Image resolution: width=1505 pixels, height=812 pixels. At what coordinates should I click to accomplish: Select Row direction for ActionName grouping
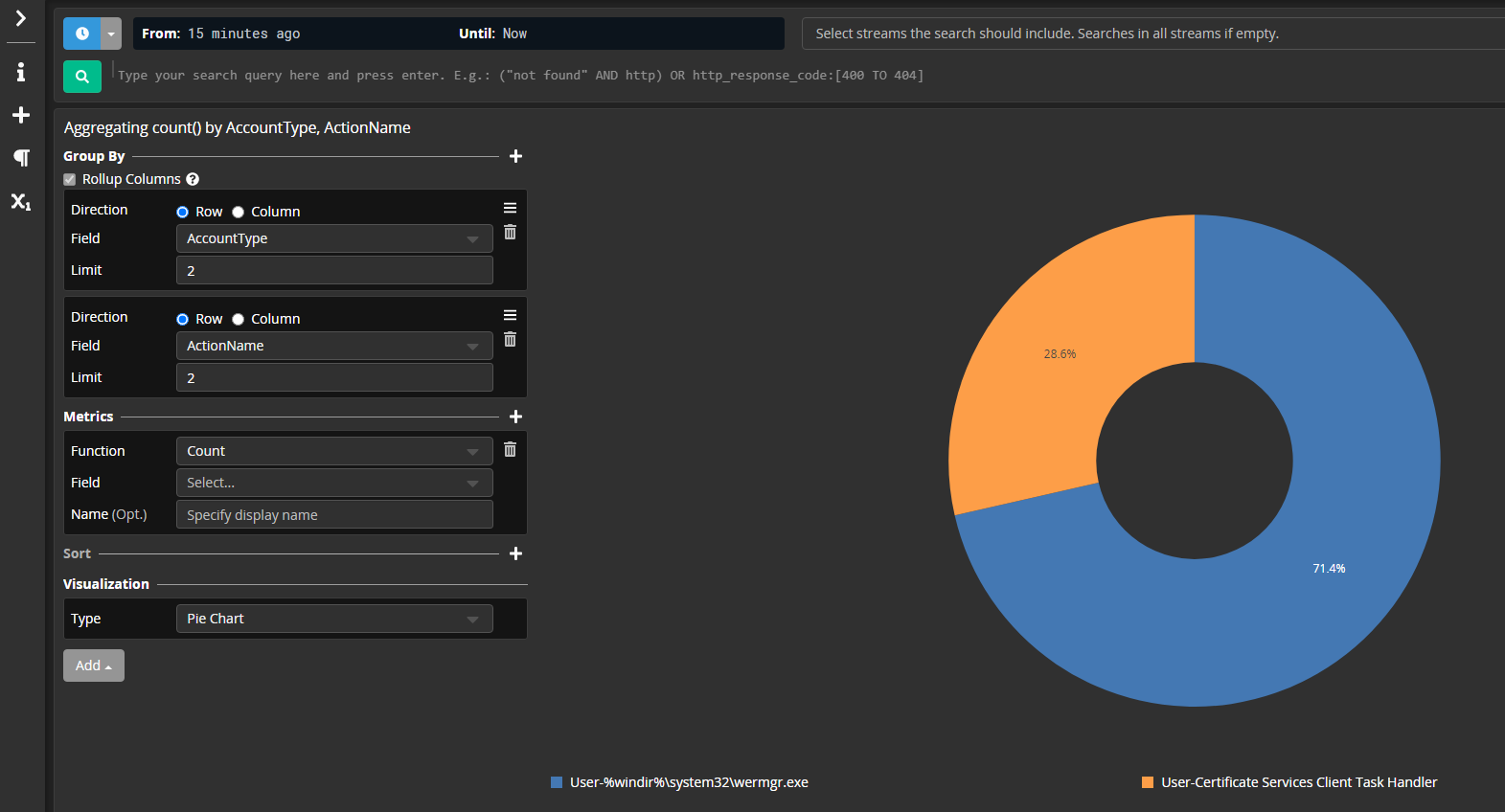pos(182,320)
